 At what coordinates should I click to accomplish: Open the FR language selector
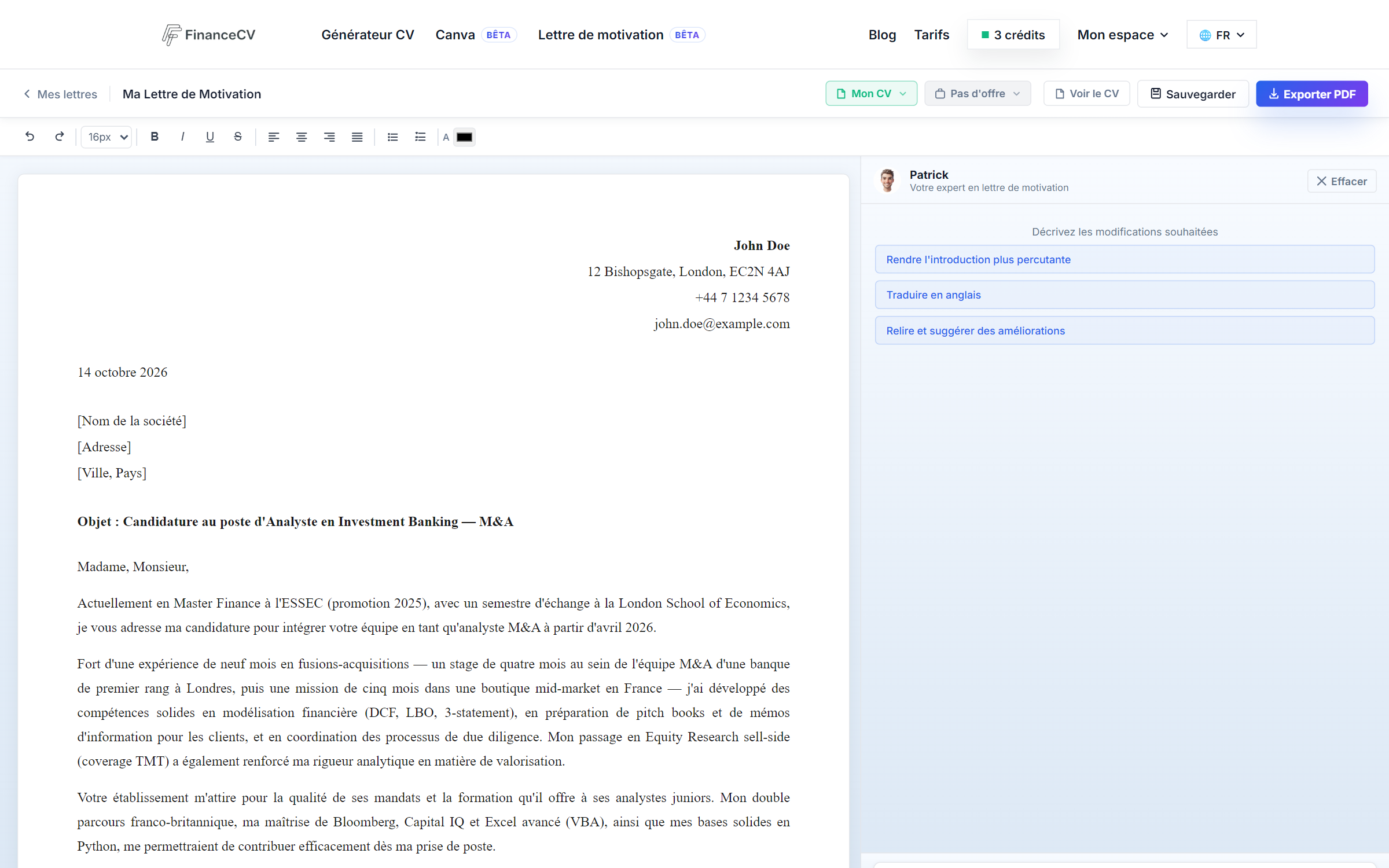point(1222,35)
